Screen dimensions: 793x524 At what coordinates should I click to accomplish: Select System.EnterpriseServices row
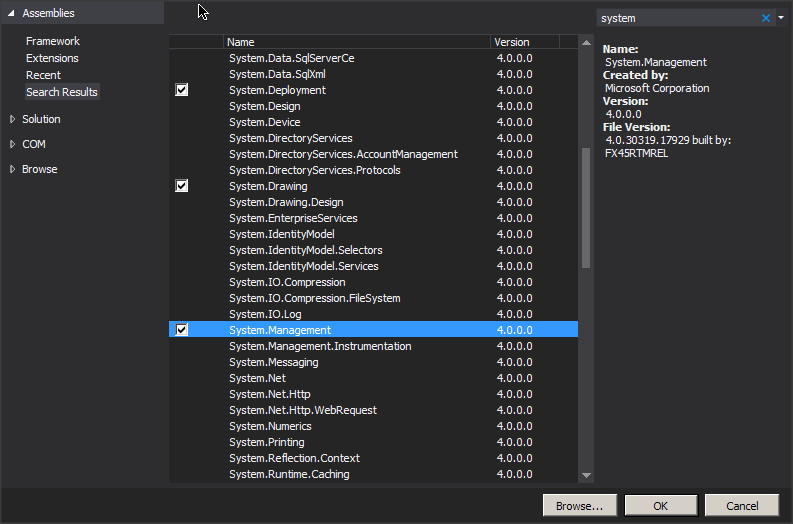pyautogui.click(x=373, y=218)
